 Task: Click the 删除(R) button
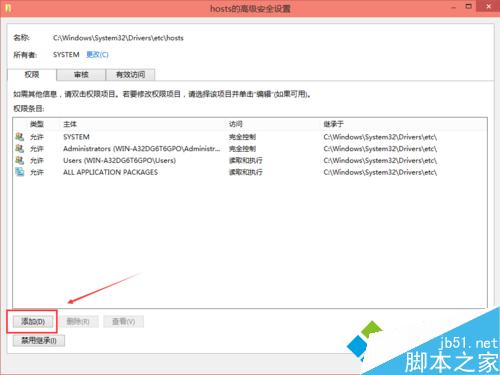pyautogui.click(x=78, y=322)
